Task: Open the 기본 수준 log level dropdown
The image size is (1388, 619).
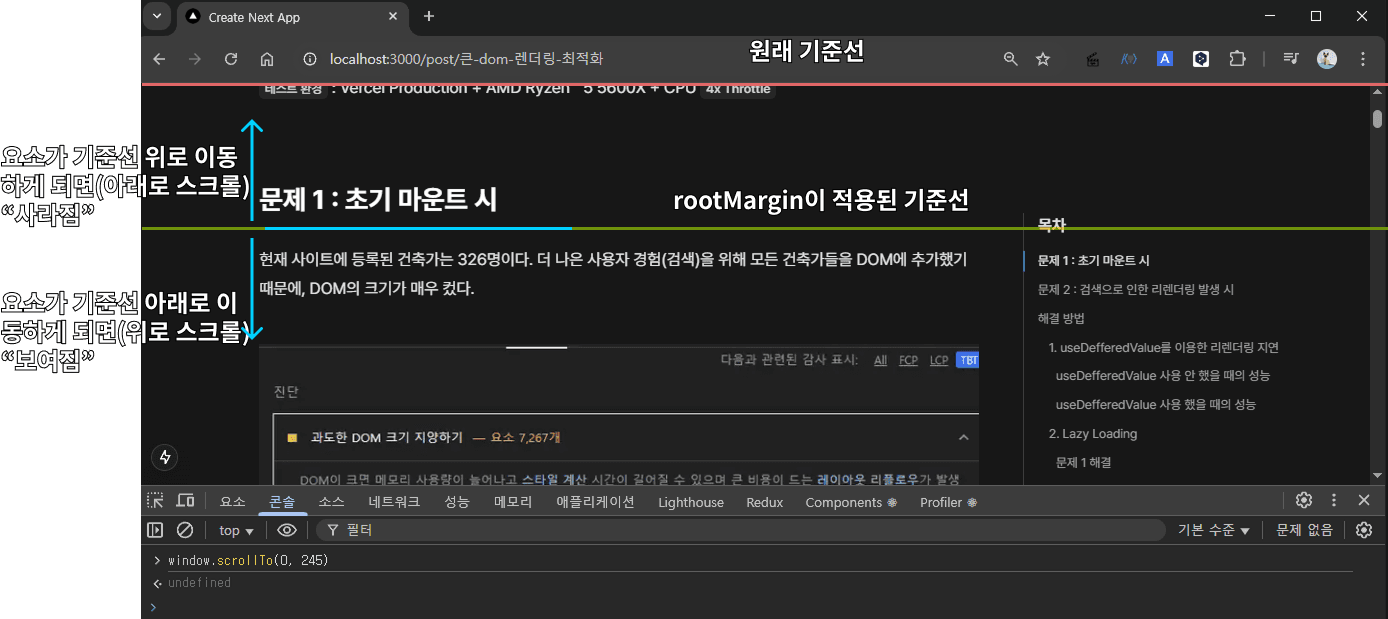Action: 1213,531
